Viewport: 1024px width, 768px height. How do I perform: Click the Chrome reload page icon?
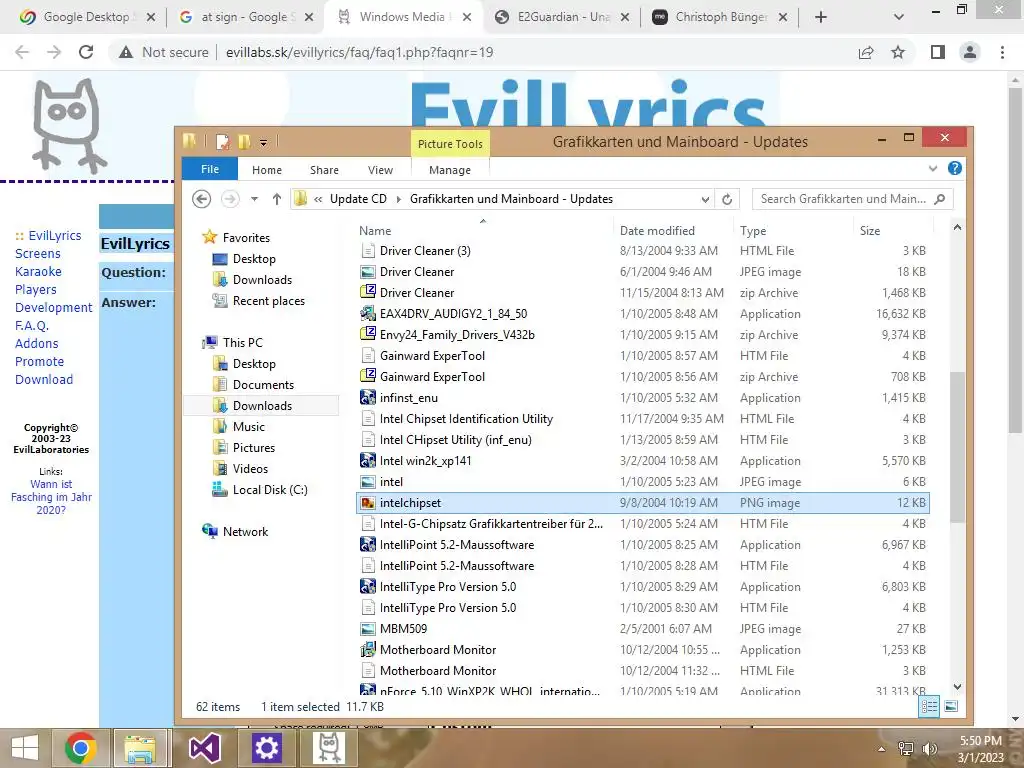pos(86,52)
